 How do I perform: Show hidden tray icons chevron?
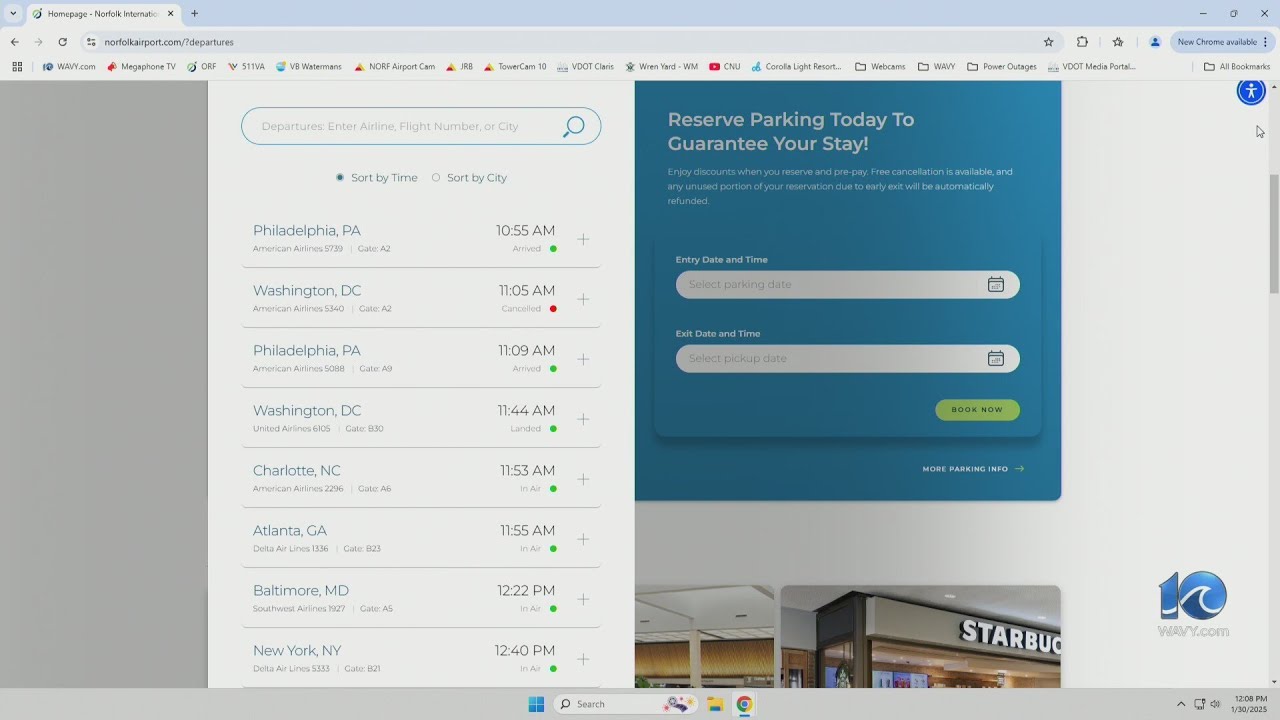coord(1181,704)
